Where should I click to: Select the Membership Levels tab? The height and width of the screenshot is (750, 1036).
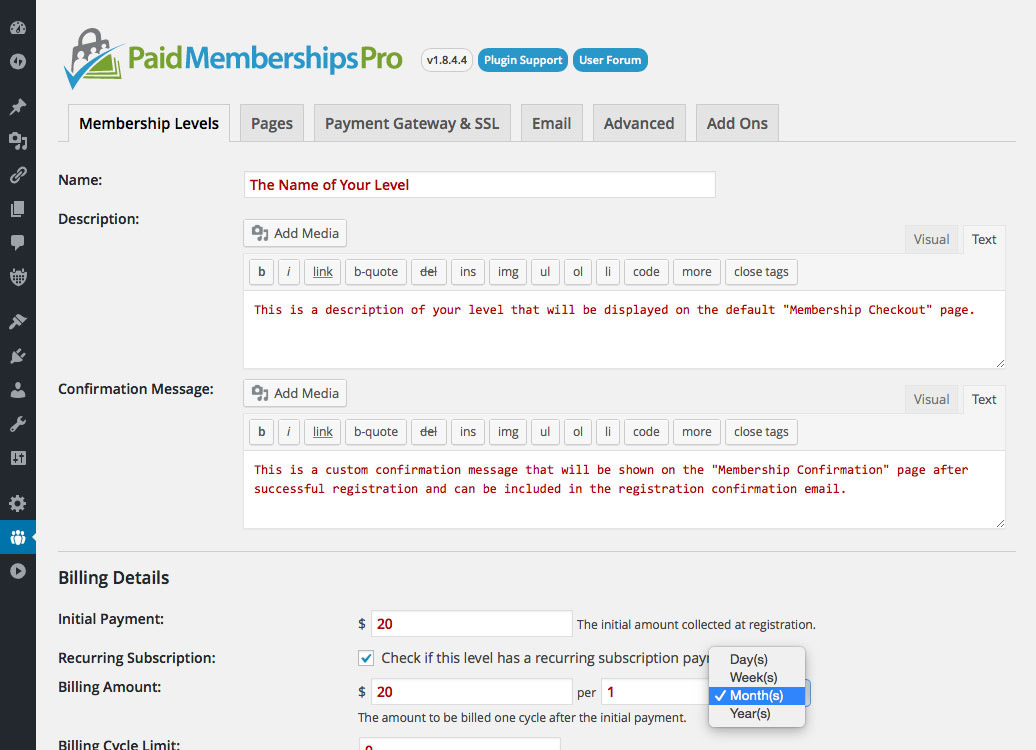(x=149, y=124)
